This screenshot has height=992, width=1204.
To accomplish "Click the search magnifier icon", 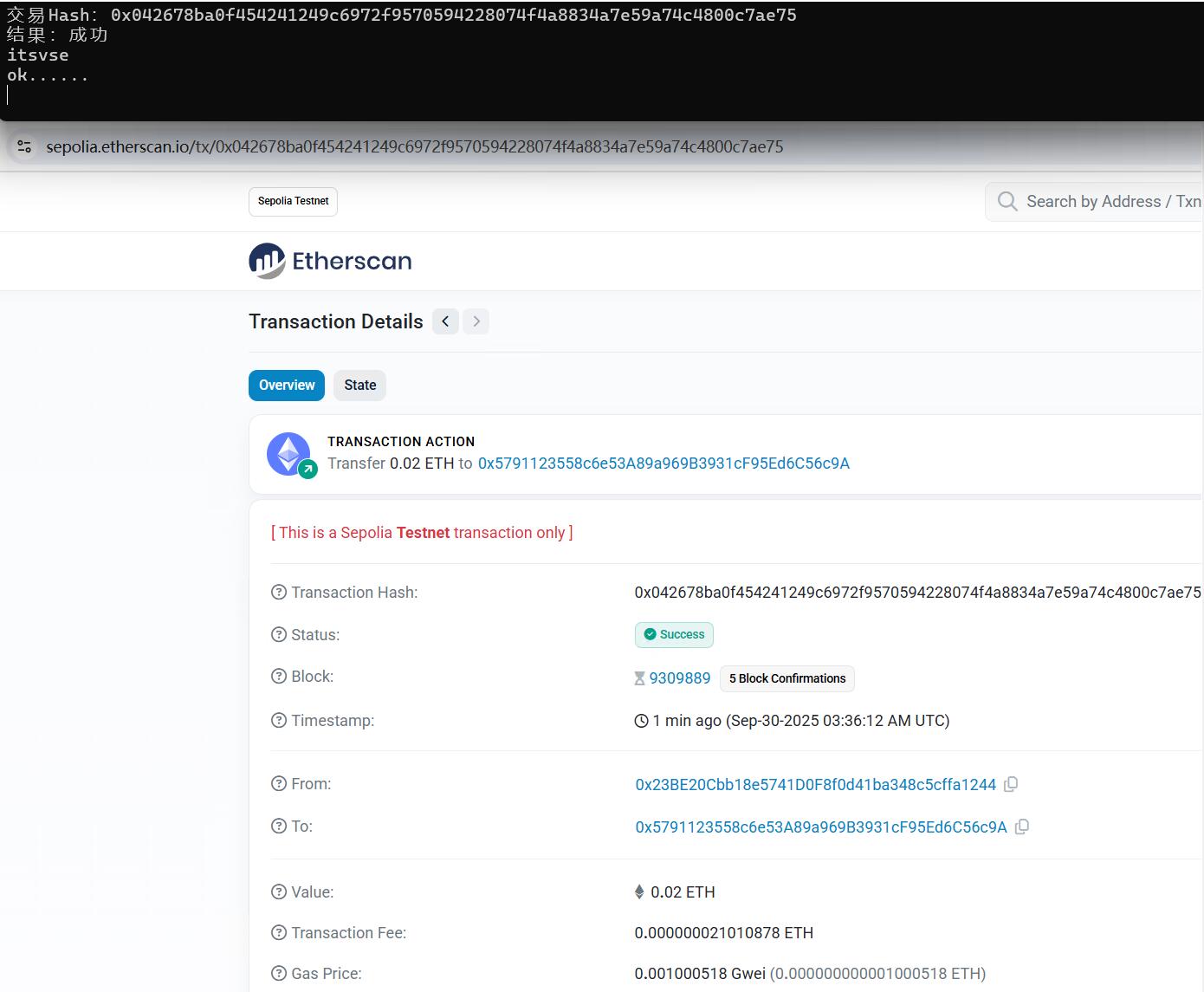I will 1007,202.
